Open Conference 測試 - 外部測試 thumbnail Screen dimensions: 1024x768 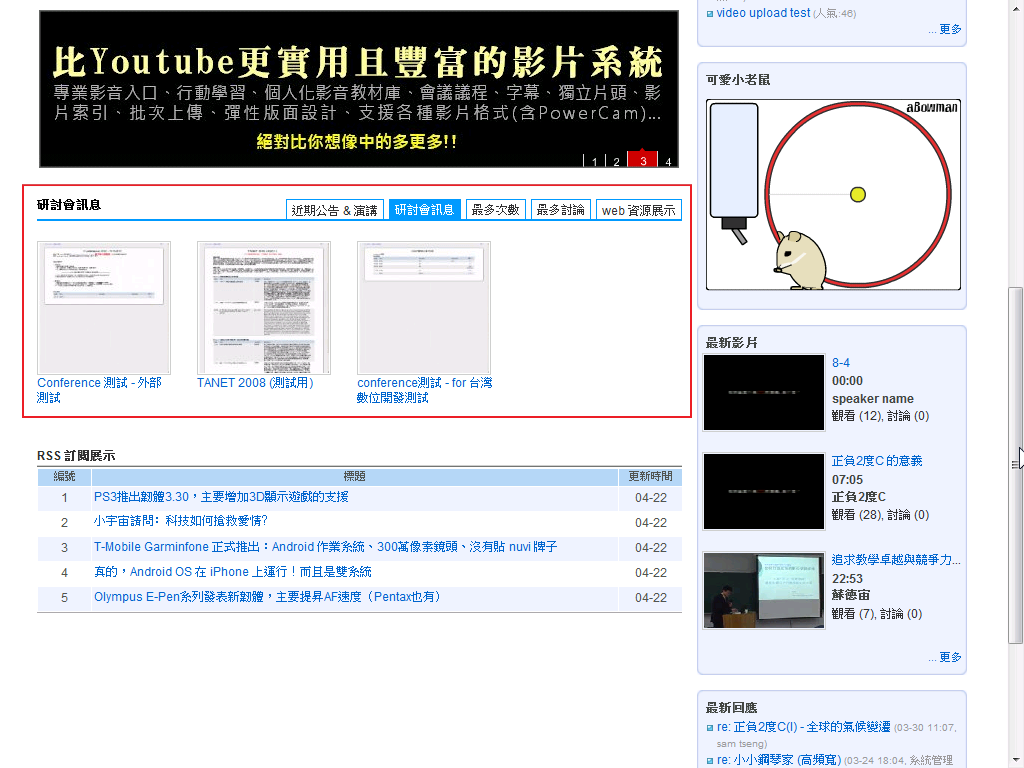pyautogui.click(x=103, y=307)
